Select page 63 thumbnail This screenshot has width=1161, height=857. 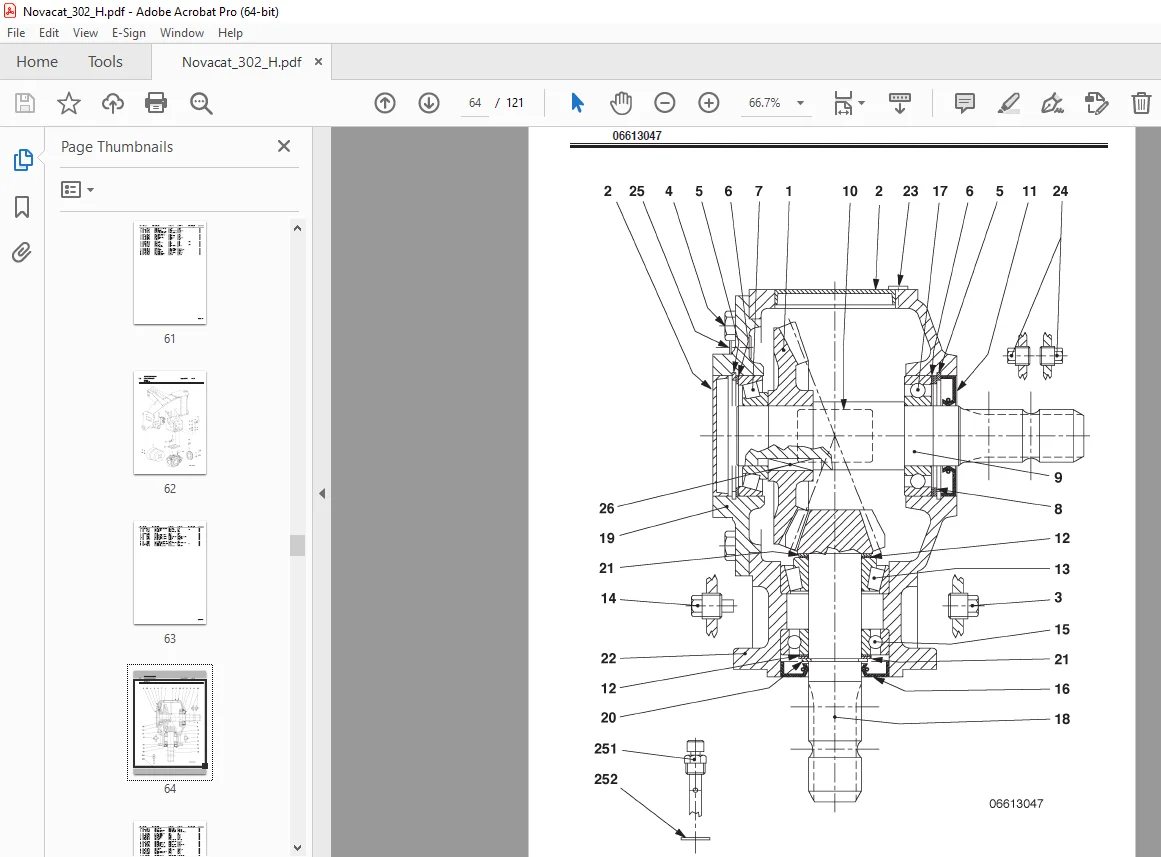[170, 573]
